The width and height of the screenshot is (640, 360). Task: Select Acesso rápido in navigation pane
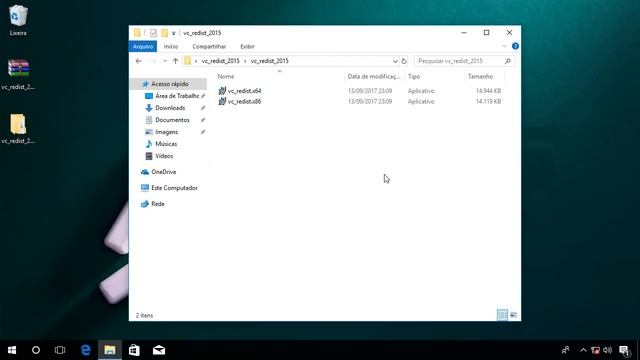[169, 84]
